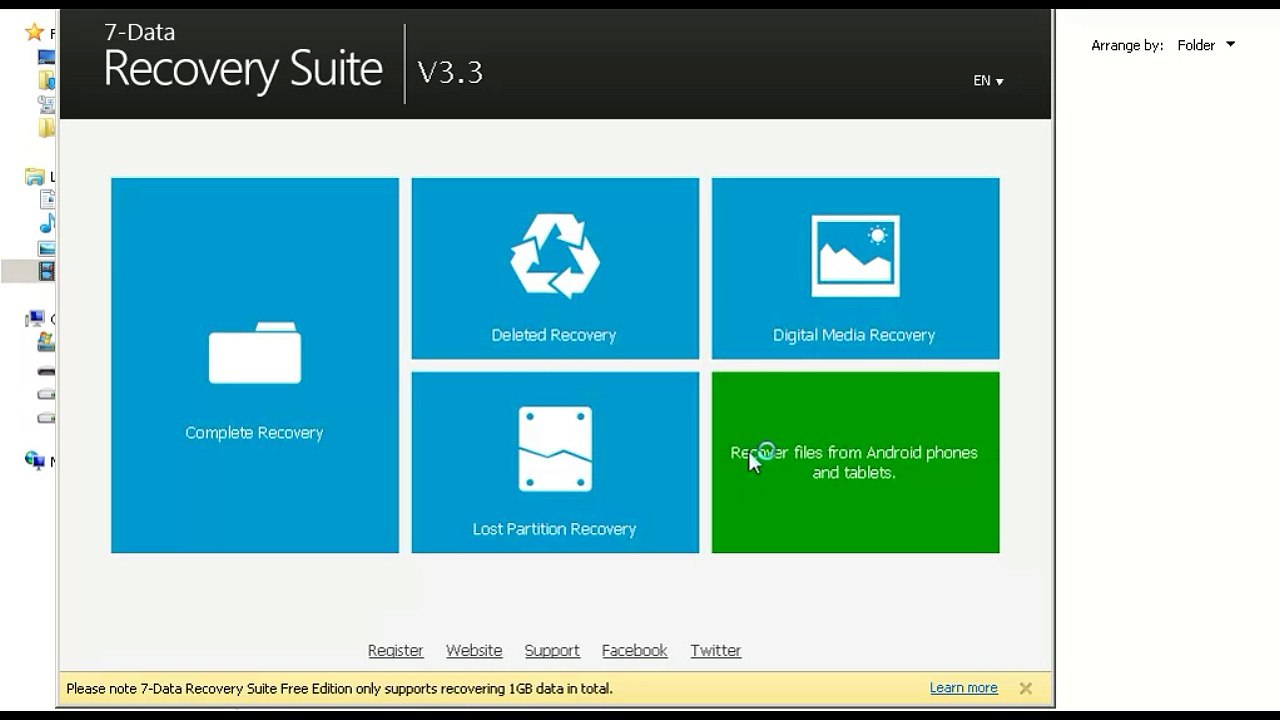Click the Libraries icon in Explorer sidebar
The width and height of the screenshot is (1280, 720).
tap(34, 177)
